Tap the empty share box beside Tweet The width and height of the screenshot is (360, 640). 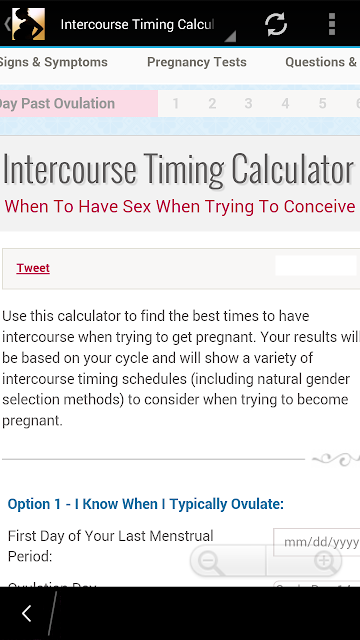click(316, 266)
